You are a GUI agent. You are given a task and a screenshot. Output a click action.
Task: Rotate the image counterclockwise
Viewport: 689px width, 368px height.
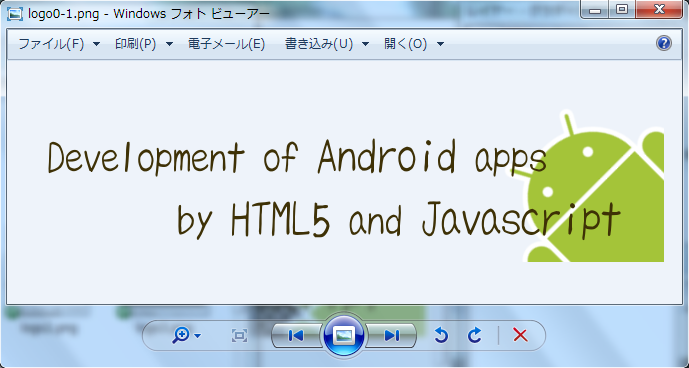point(441,335)
